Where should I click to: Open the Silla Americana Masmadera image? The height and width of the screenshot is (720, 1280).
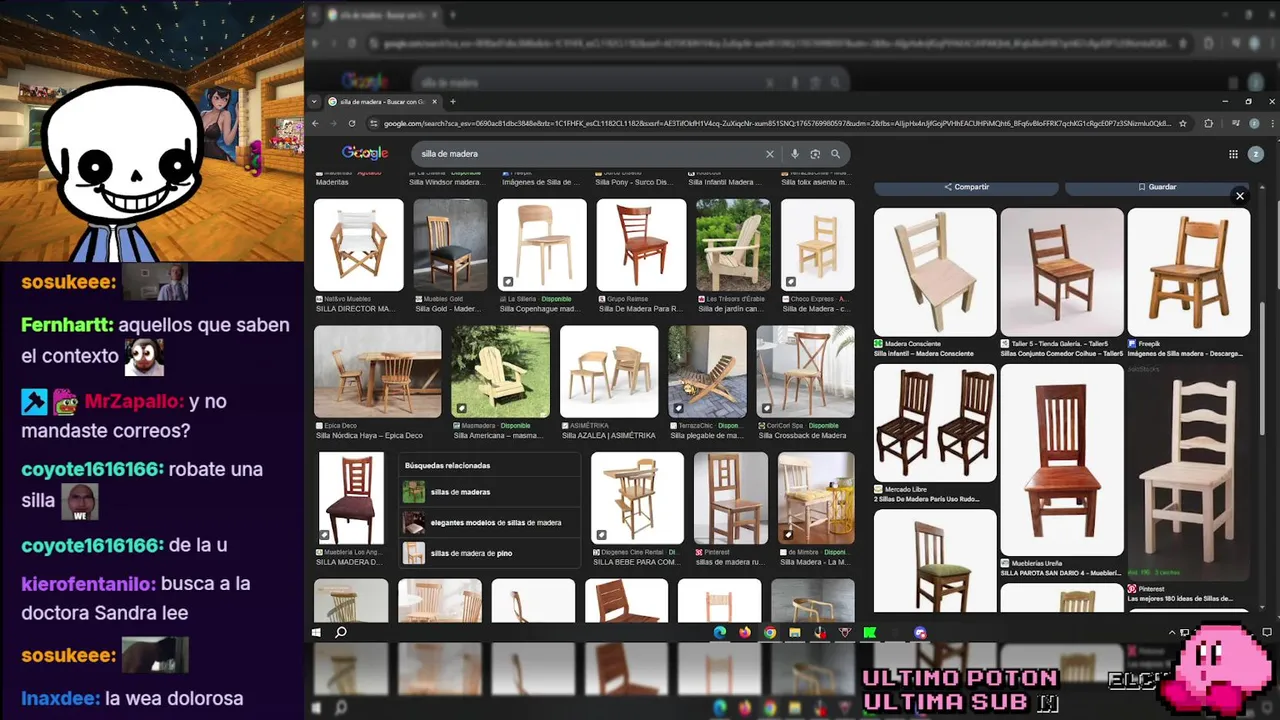coord(500,371)
